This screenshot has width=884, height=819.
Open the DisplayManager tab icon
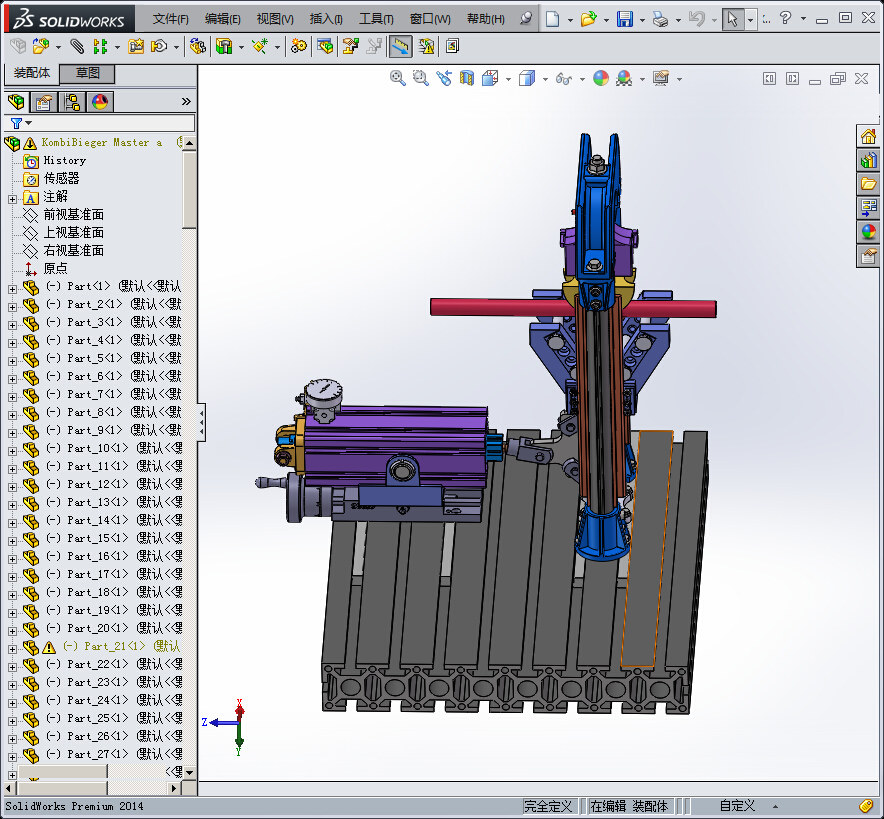click(100, 101)
